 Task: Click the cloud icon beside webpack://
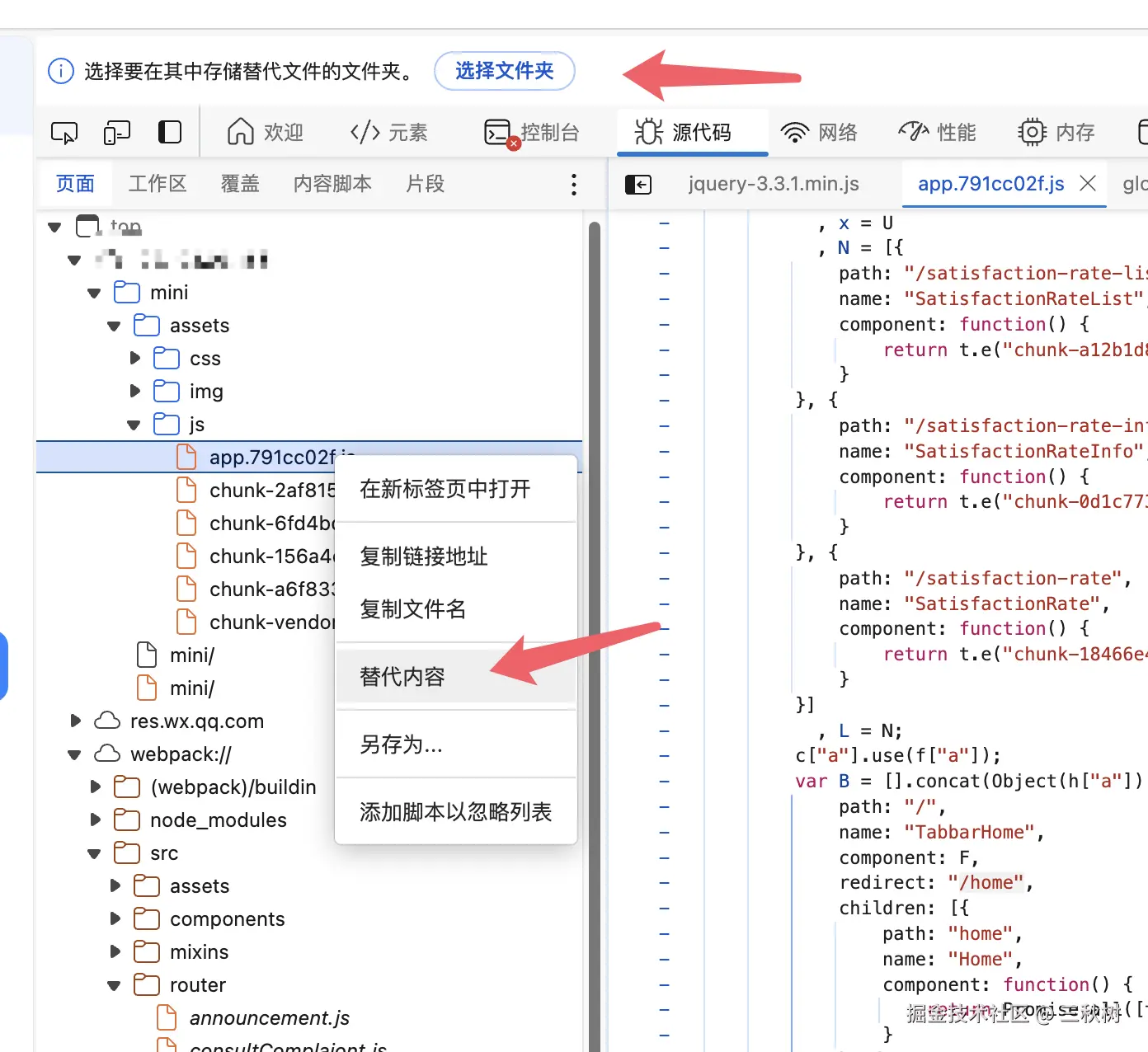click(x=107, y=754)
